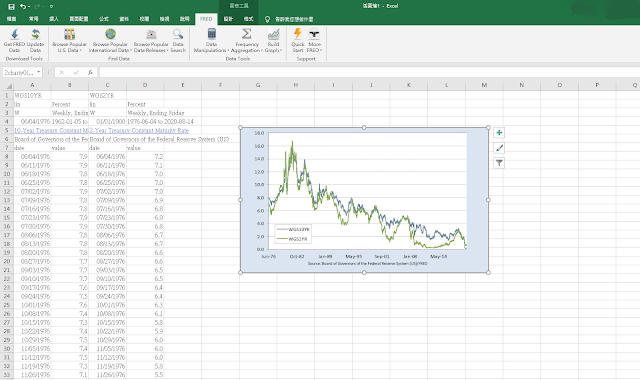Click the Undo arrow icon
Image resolution: width=640 pixels, height=380 pixels.
(23, 7)
